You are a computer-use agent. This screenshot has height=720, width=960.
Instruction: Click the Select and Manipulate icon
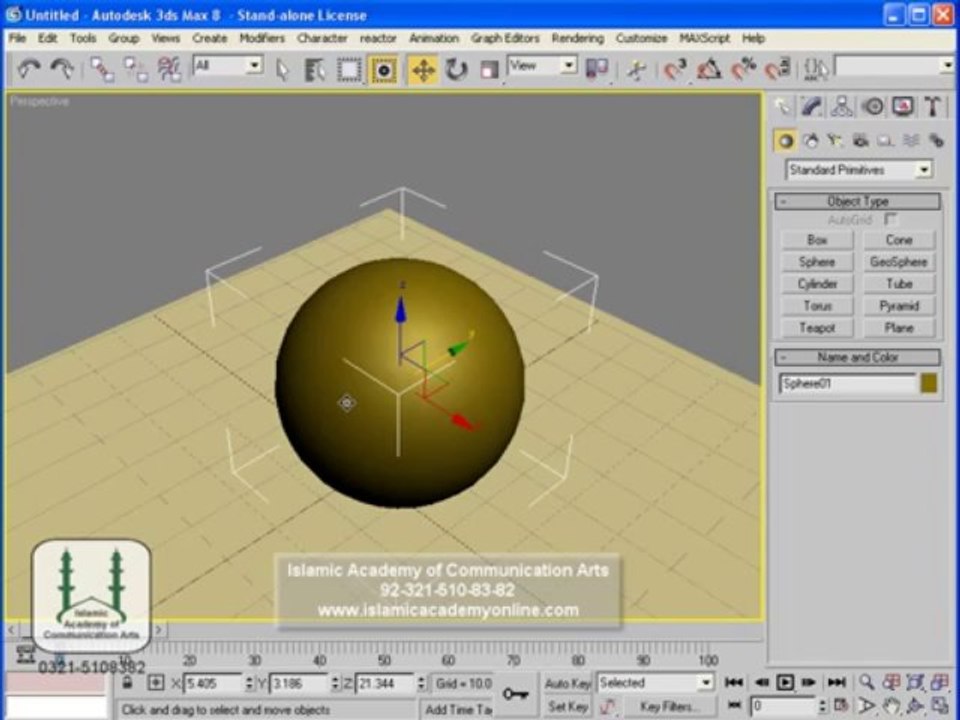pos(637,70)
